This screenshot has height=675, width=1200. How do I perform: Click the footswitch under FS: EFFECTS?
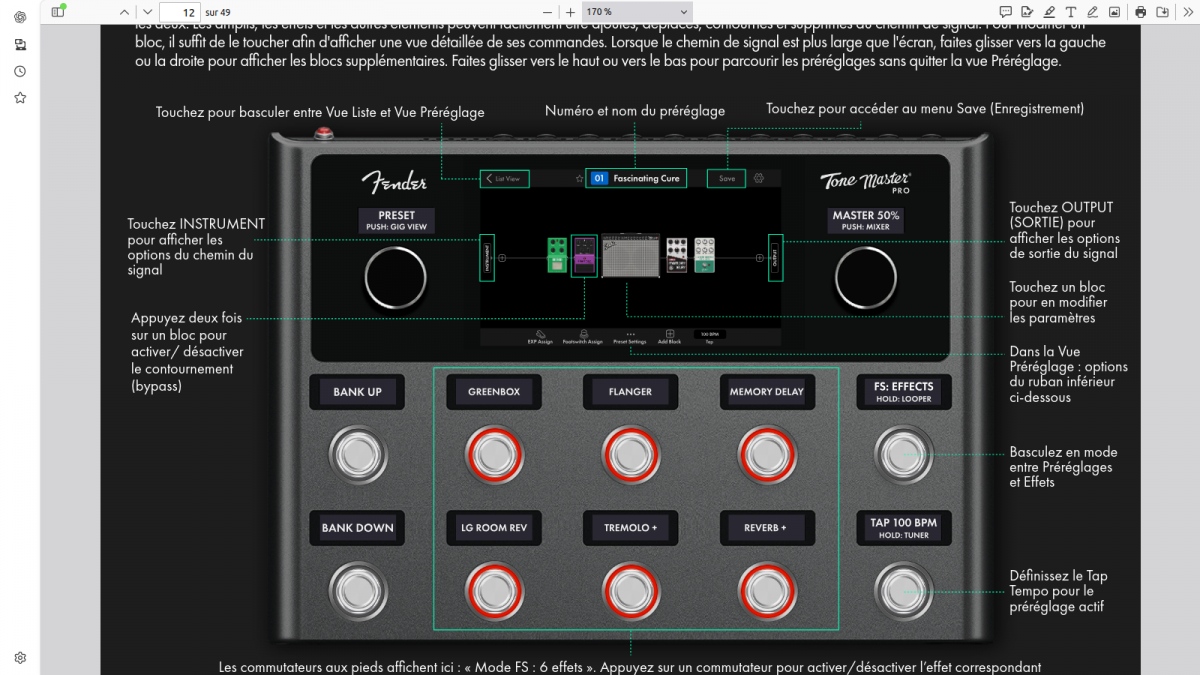[904, 455]
